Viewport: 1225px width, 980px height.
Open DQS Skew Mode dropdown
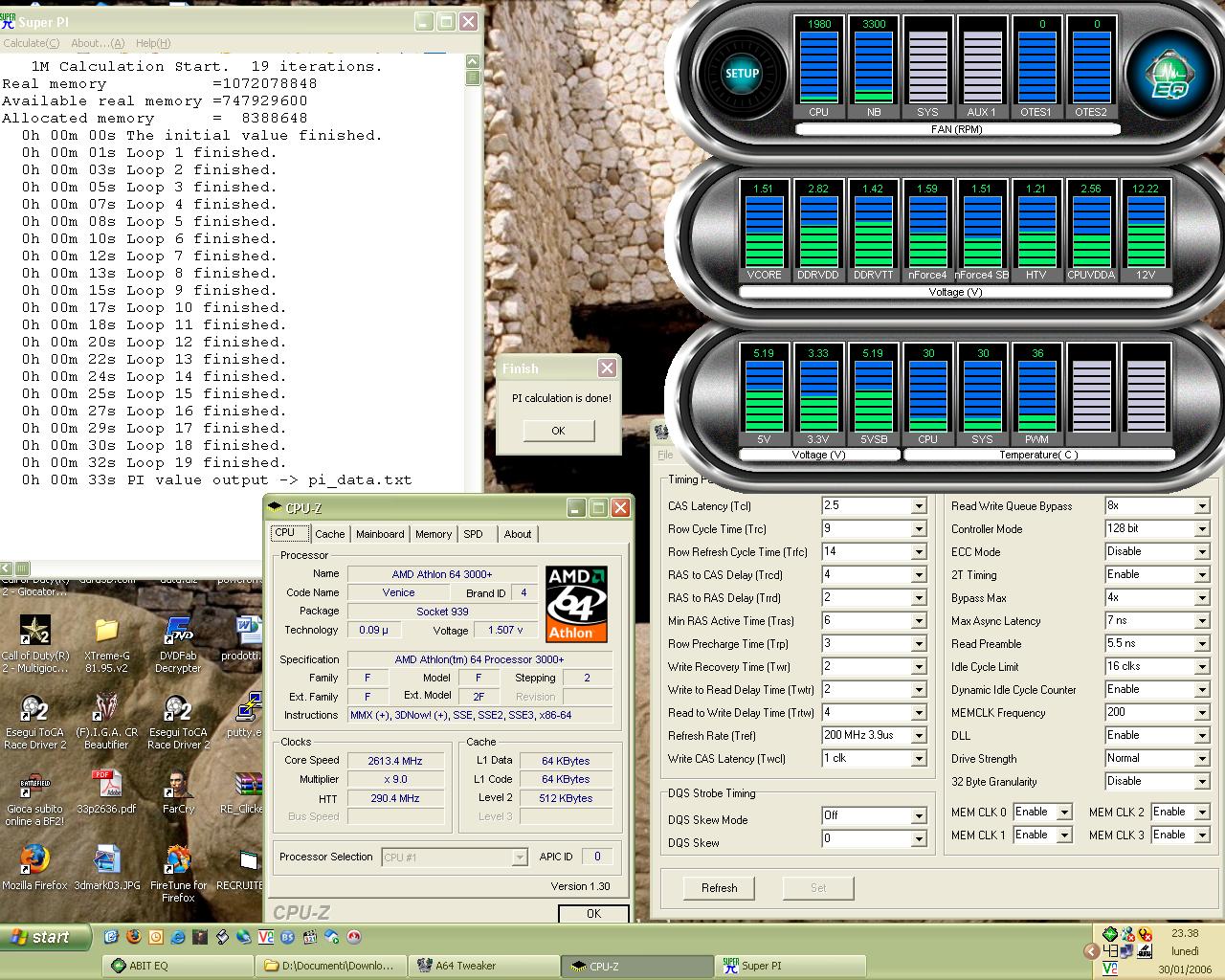919,816
